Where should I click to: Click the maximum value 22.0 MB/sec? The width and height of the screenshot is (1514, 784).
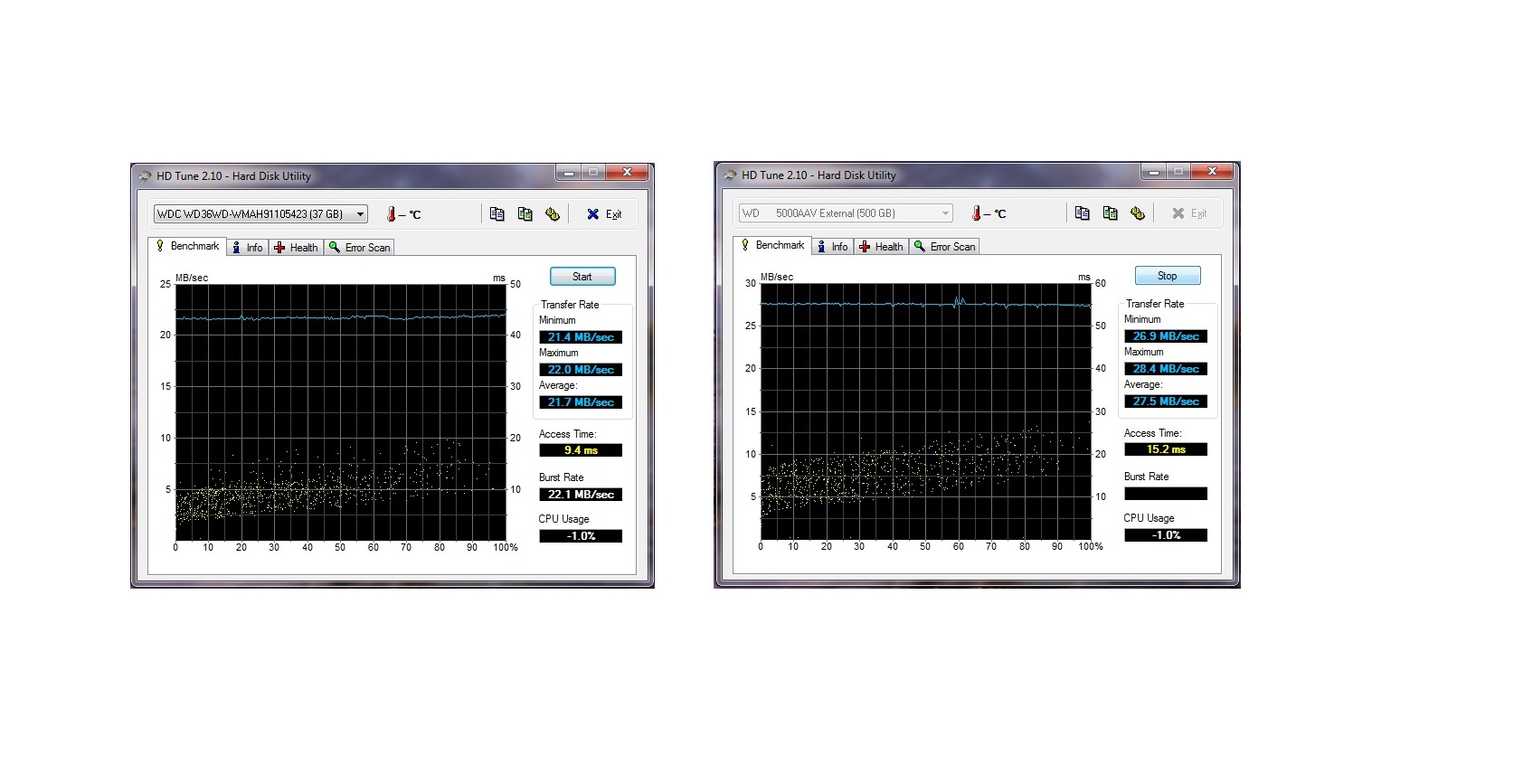click(581, 370)
